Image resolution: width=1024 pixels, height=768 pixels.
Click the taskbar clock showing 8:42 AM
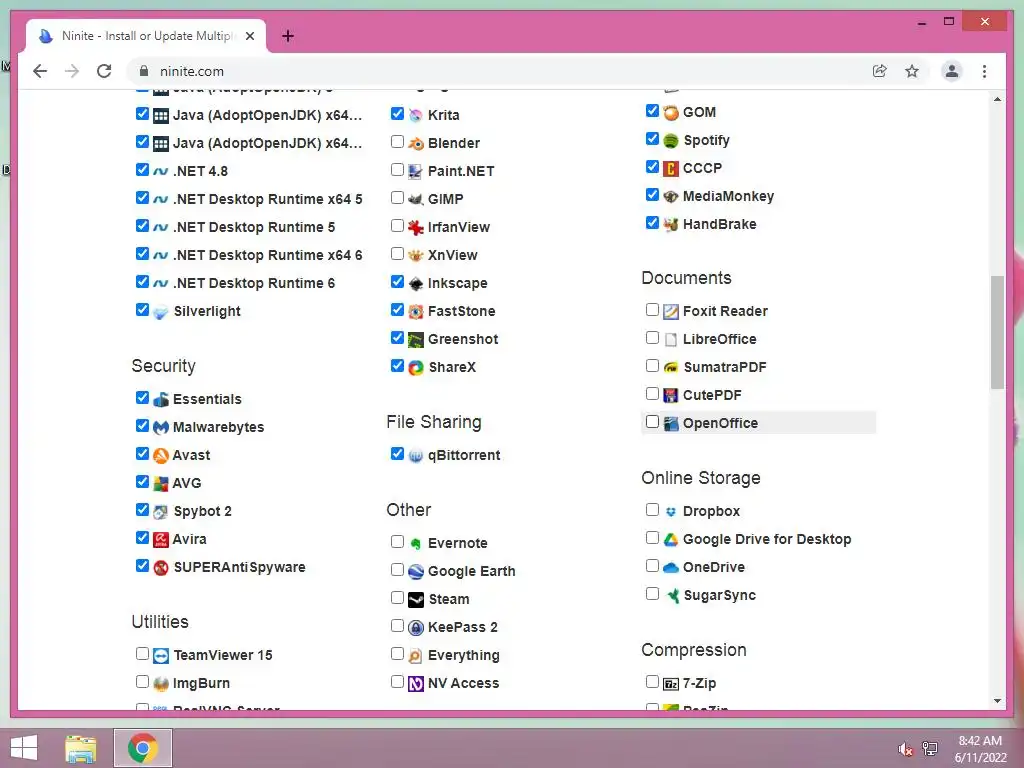980,741
